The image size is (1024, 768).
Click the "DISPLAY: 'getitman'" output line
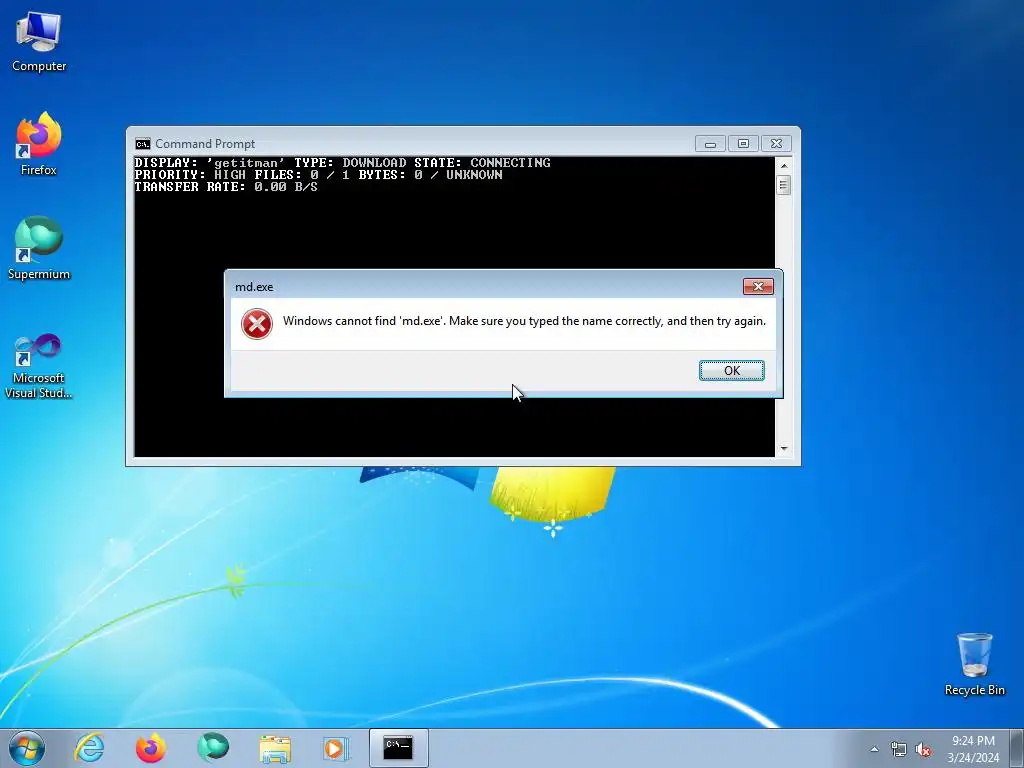(342, 163)
